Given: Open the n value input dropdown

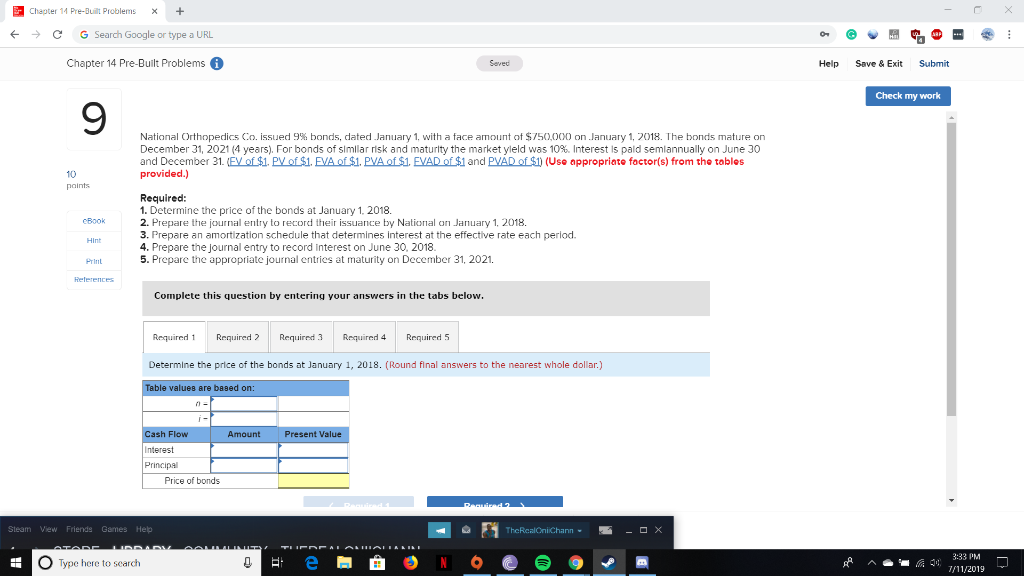Looking at the screenshot, I should [243, 401].
